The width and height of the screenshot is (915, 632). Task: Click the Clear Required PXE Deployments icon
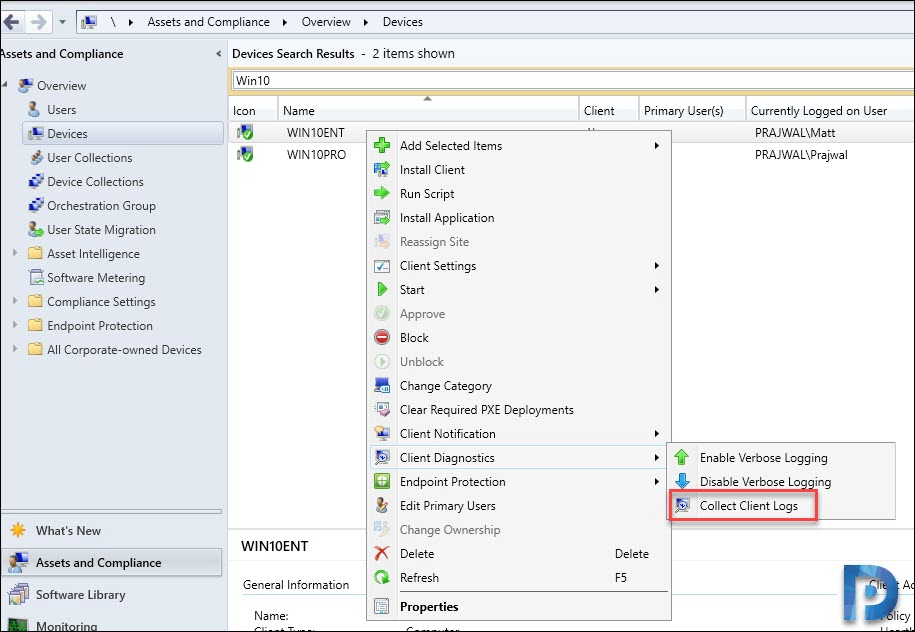pos(382,410)
